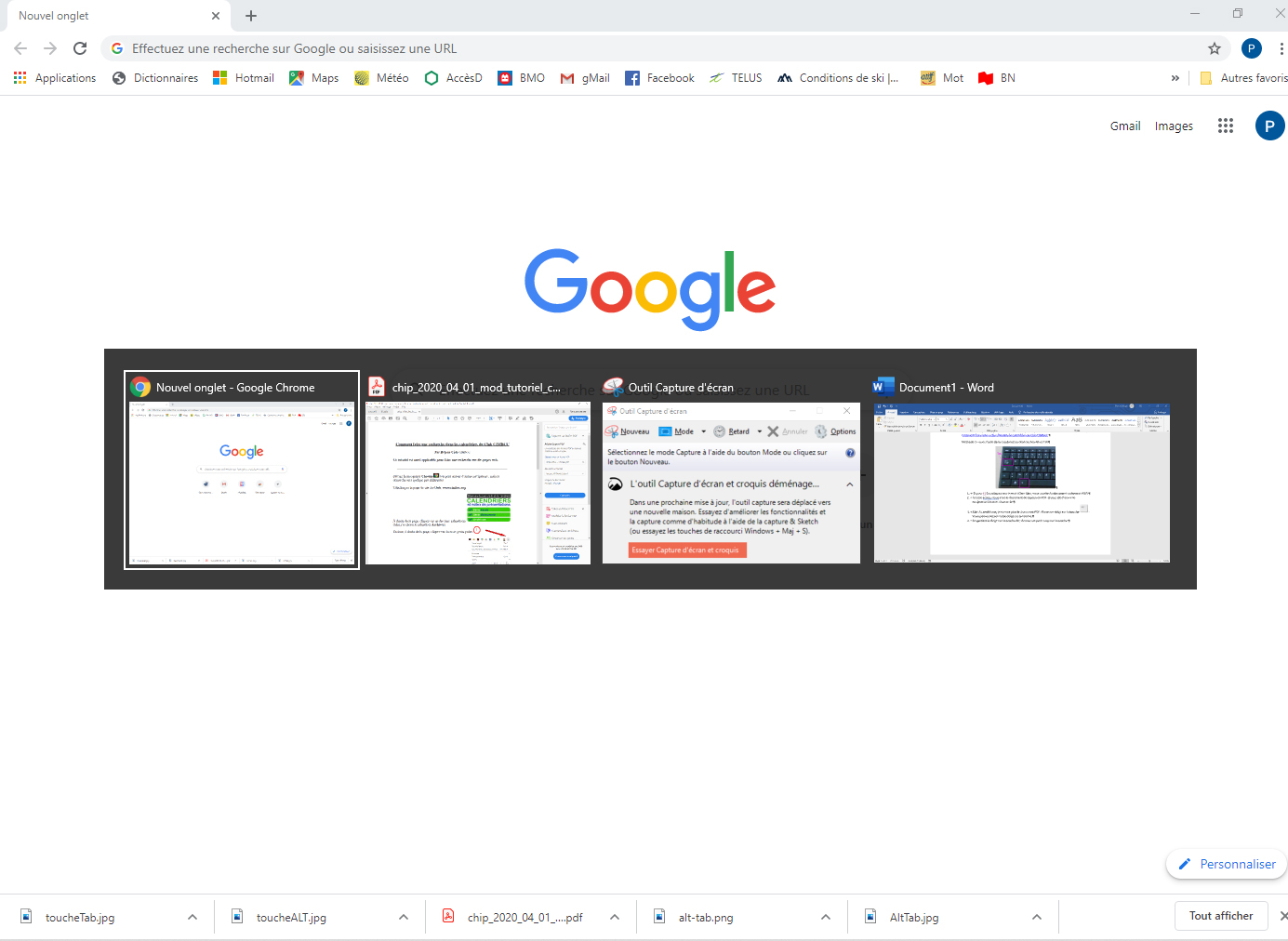This screenshot has width=1288, height=941.
Task: Show hidden bookmarks with the chevron
Action: 1175,78
